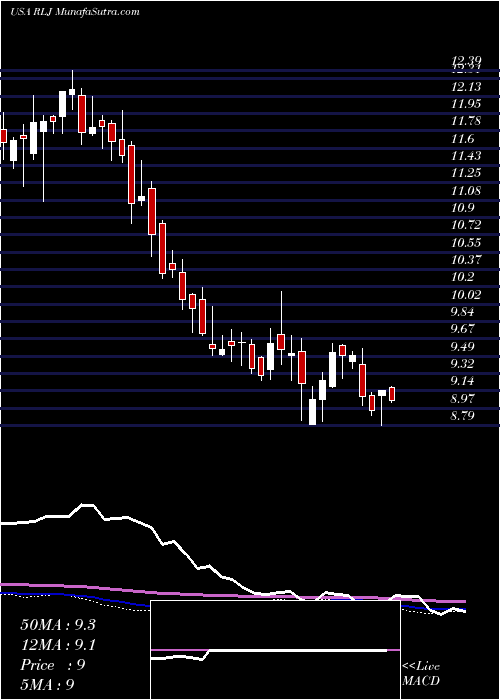Click the last red candlestick on the chart
This screenshot has width=500, height=700.
[392, 394]
